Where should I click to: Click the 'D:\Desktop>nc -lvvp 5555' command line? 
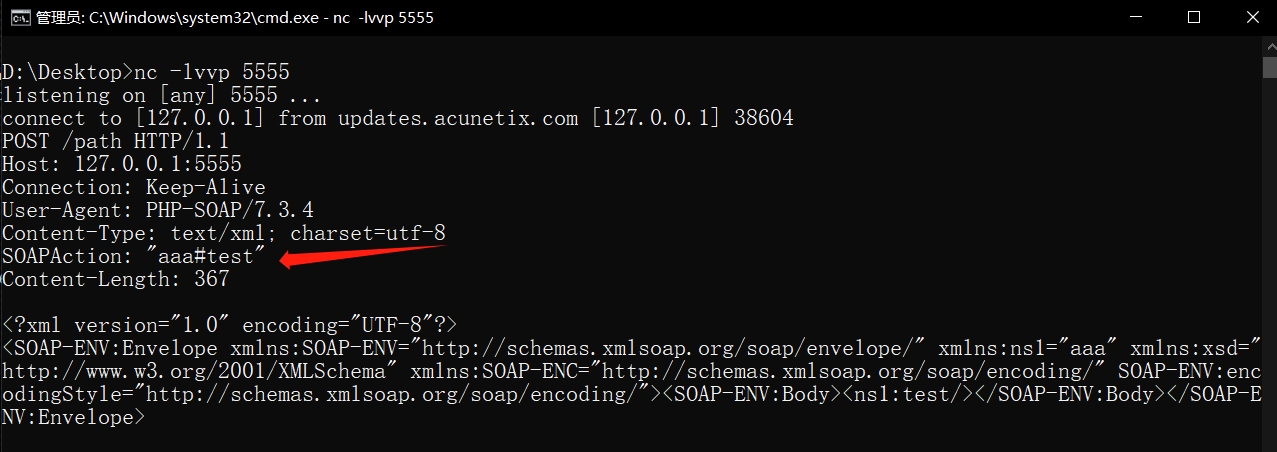[x=146, y=72]
